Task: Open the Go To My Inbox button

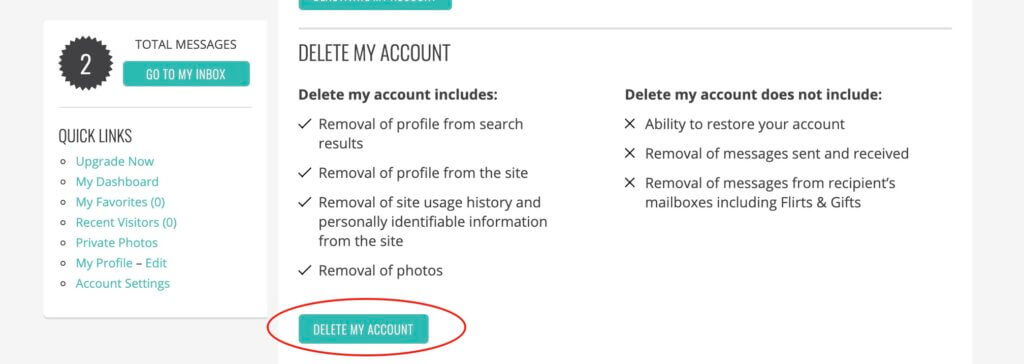Action: [x=186, y=74]
